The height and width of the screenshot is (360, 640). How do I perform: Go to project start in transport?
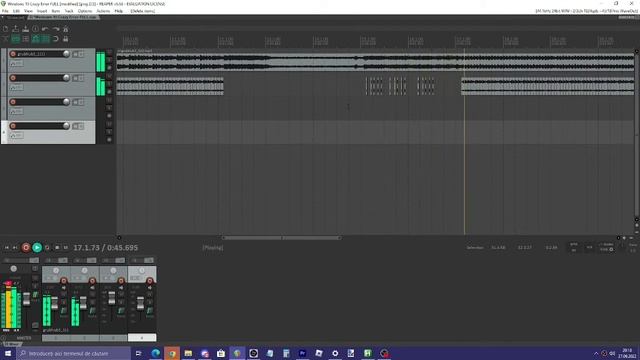7,247
